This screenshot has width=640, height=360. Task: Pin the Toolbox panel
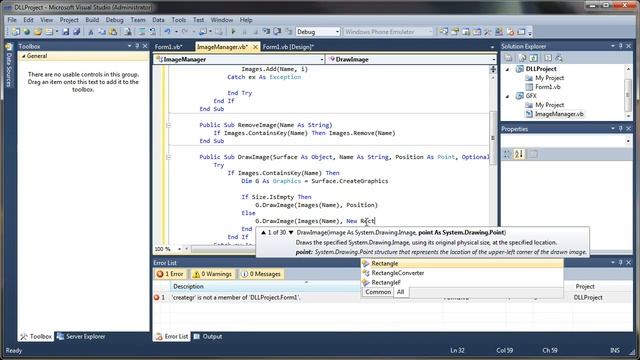(x=137, y=46)
